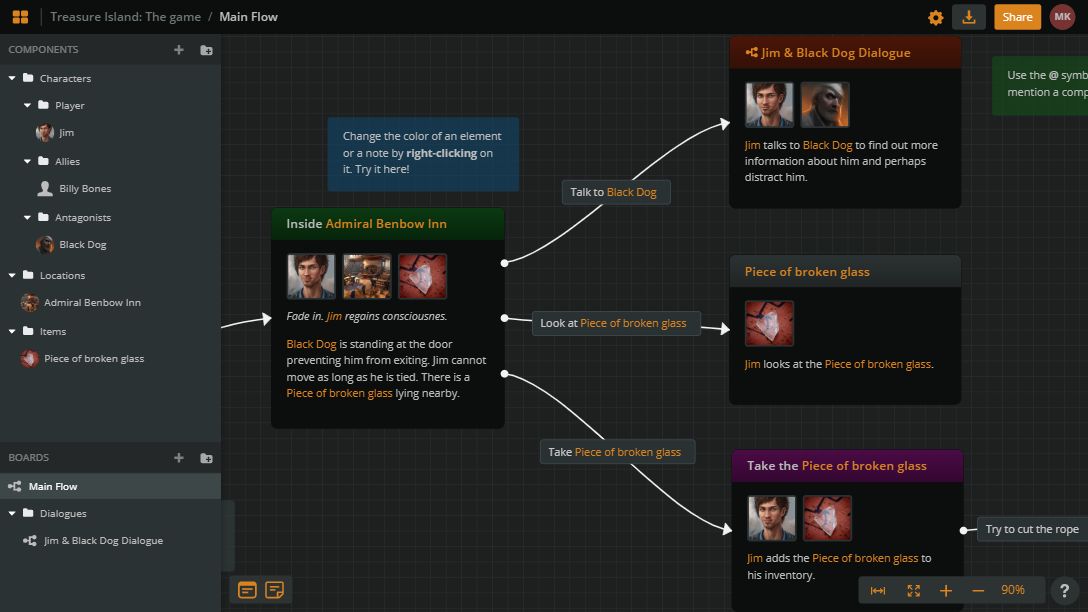The height and width of the screenshot is (612, 1088).
Task: Create a new folder in the Components panel
Action: tap(204, 49)
